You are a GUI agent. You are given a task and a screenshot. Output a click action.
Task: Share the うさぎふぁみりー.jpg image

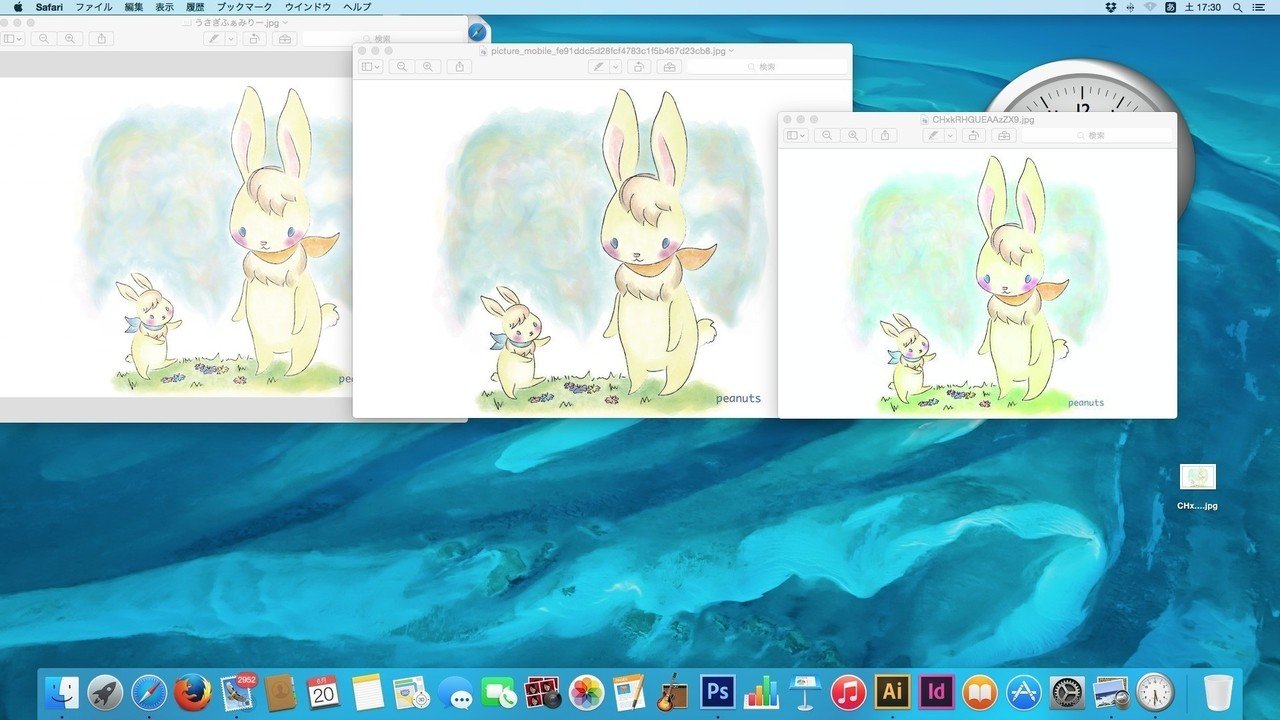(x=101, y=39)
